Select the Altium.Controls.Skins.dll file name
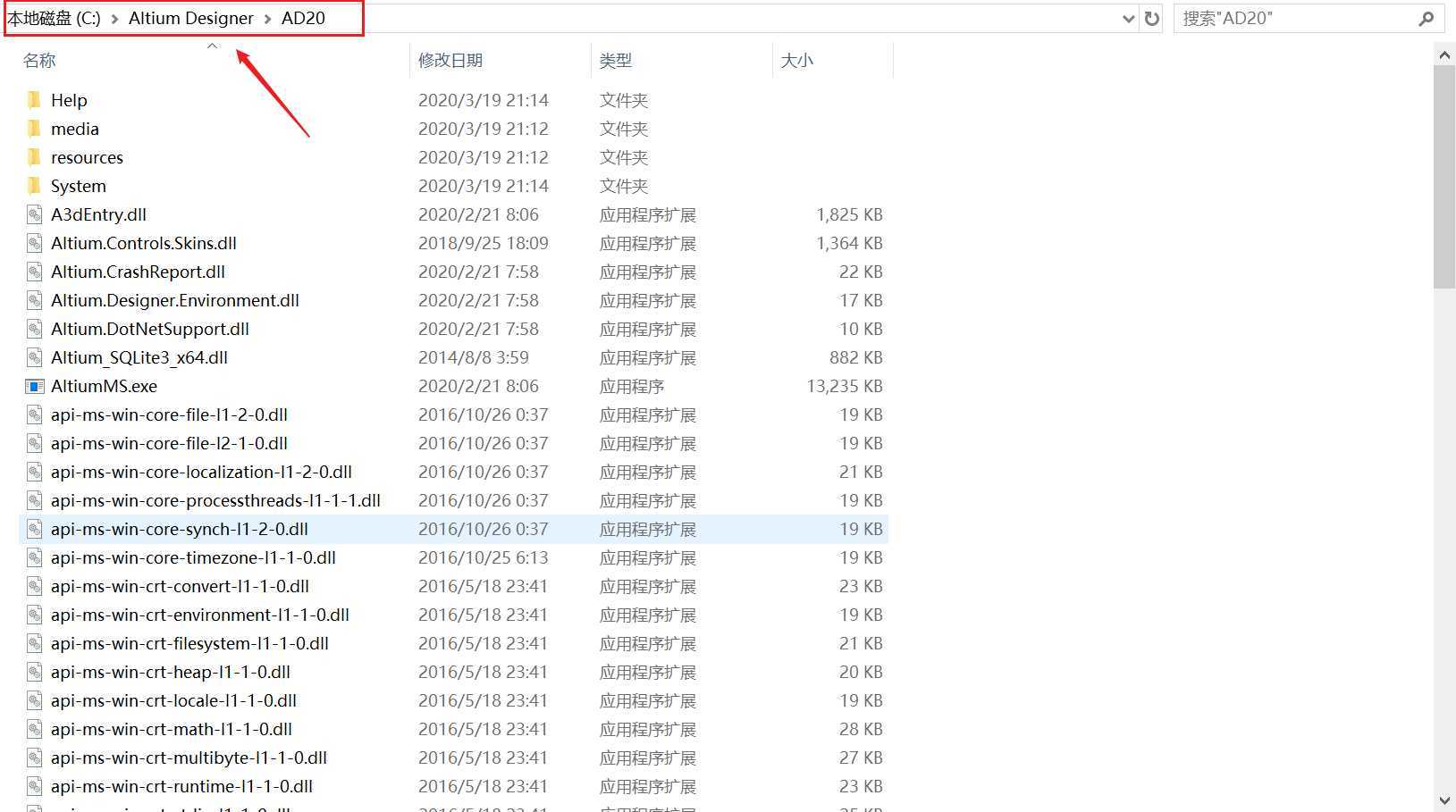 point(144,243)
